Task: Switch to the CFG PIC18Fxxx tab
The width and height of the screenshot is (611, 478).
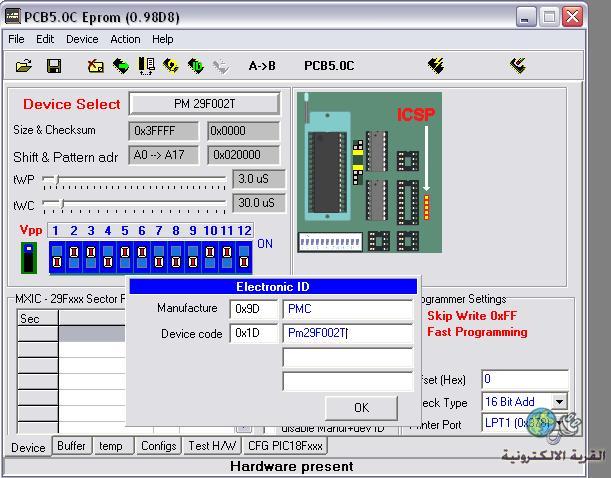Action: pos(285,446)
